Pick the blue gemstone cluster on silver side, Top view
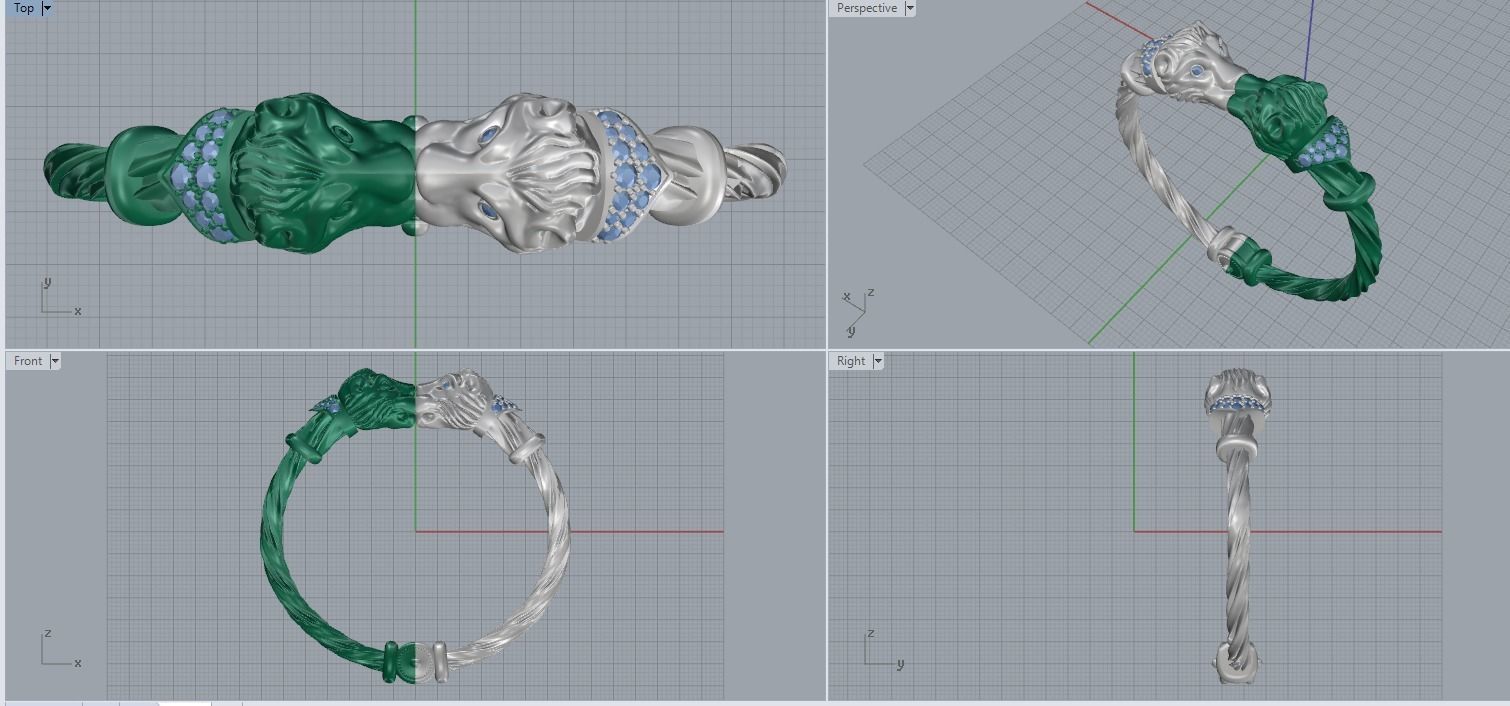This screenshot has width=1510, height=706. click(x=630, y=175)
